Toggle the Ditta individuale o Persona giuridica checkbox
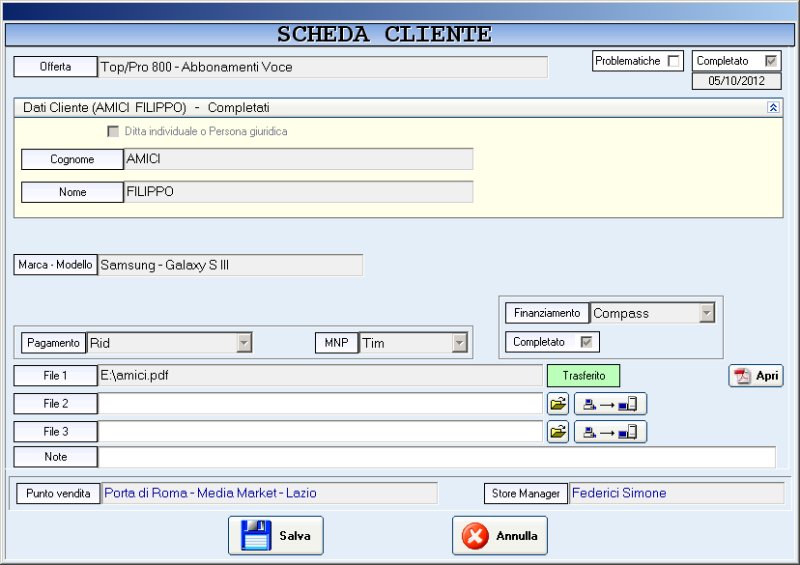This screenshot has height=565, width=800. coord(113,131)
